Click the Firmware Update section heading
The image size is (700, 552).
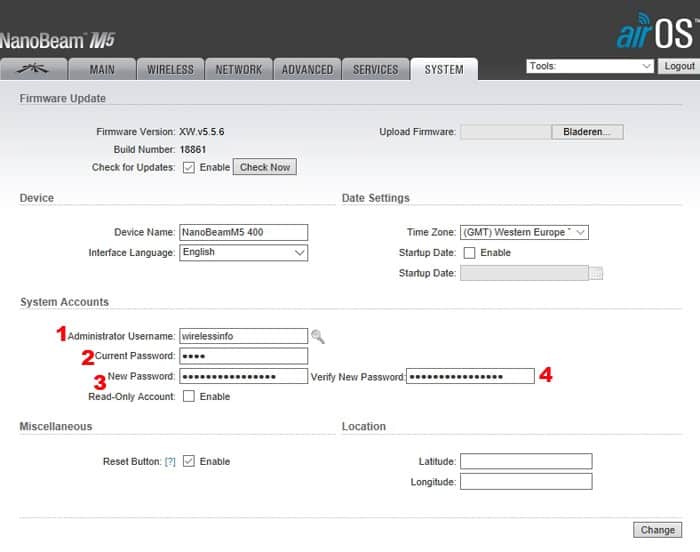[62, 98]
